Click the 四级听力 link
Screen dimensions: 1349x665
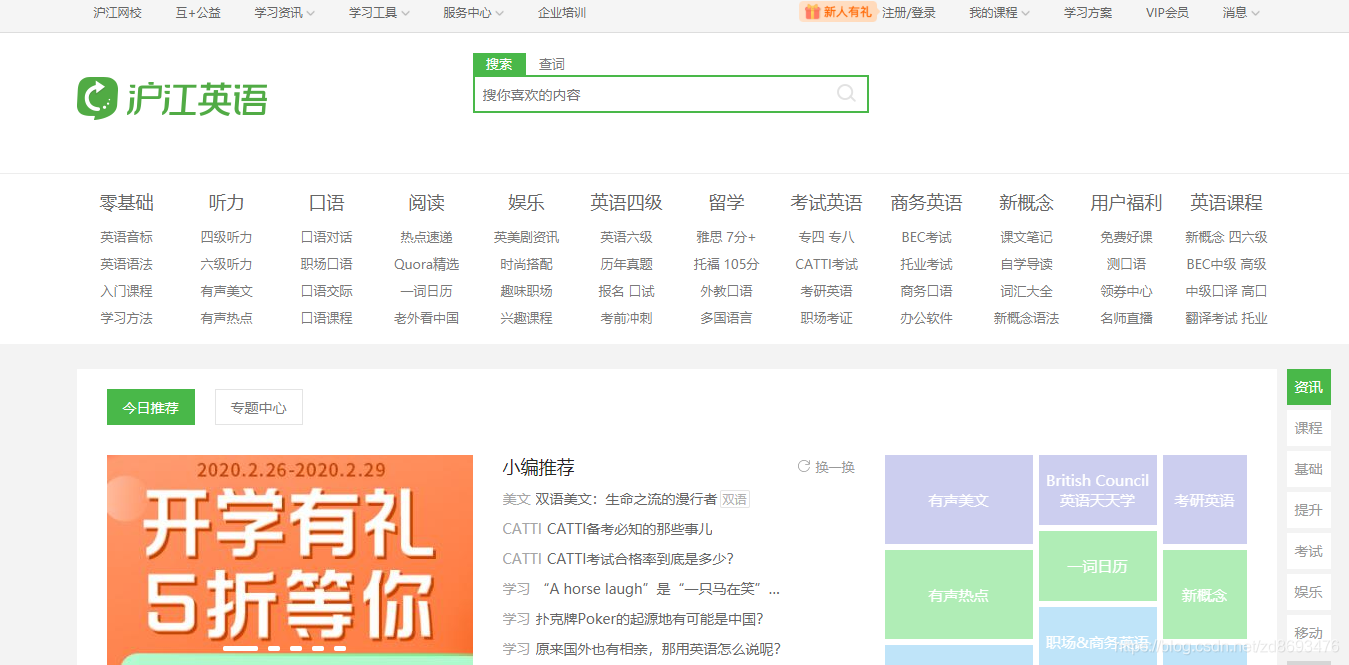[x=227, y=238]
